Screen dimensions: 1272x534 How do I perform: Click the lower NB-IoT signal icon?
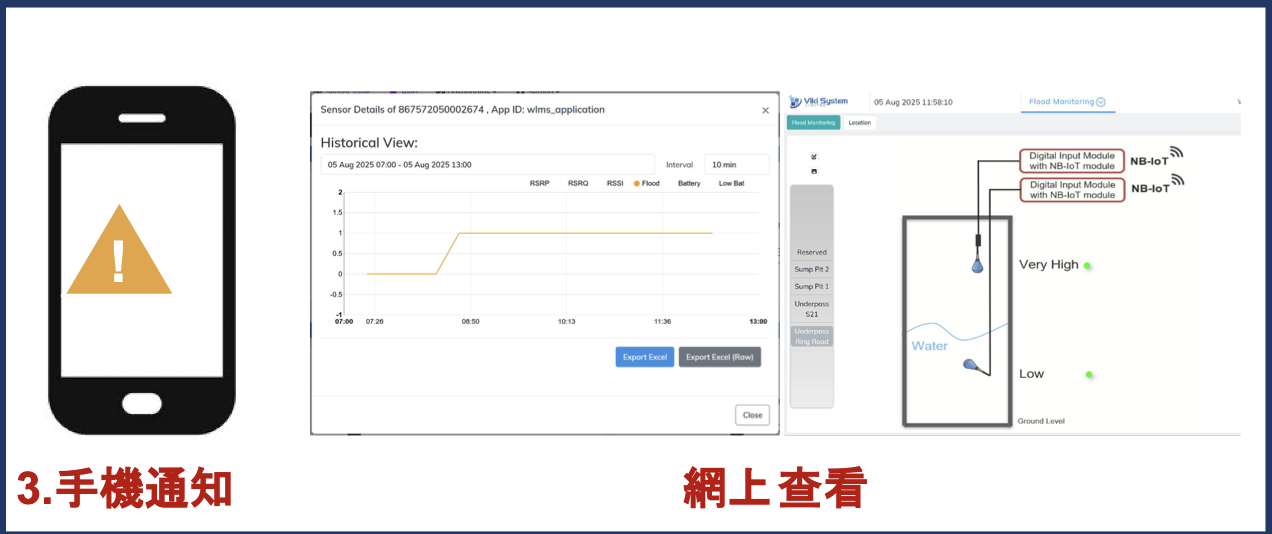tap(1177, 181)
